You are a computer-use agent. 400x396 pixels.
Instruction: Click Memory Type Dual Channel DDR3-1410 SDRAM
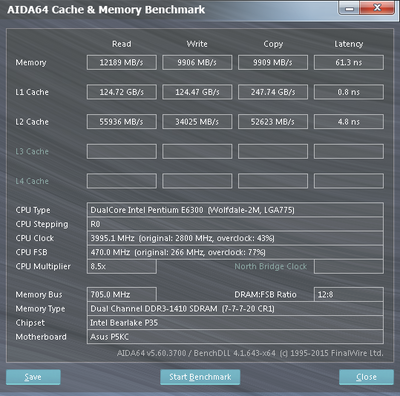coord(235,309)
